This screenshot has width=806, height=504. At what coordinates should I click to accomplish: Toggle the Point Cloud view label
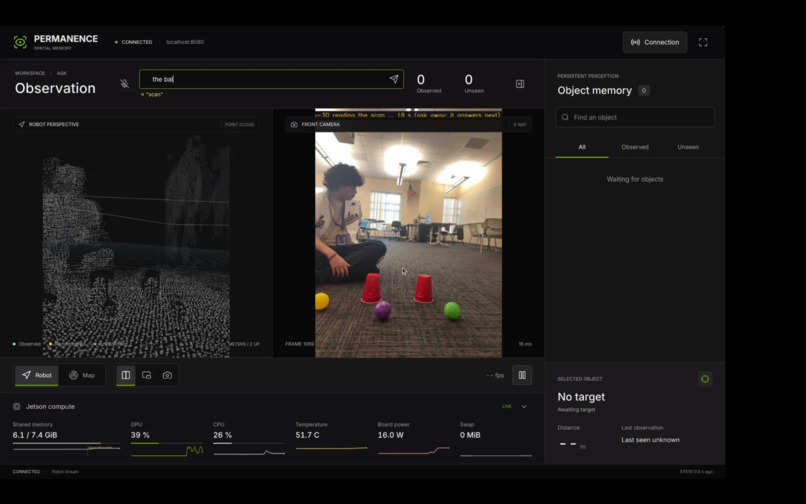tap(239, 124)
